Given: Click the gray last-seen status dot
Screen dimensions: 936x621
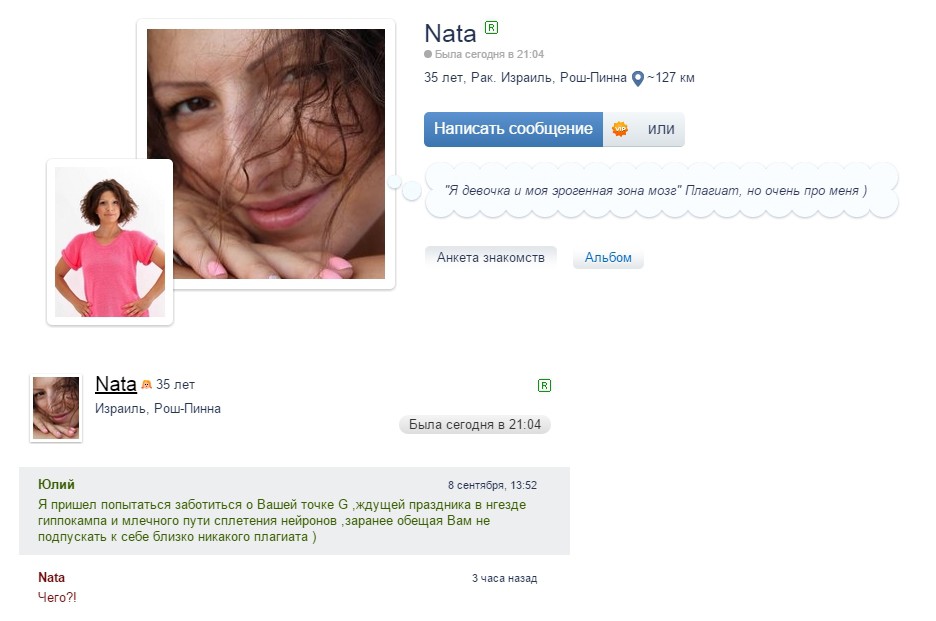Looking at the screenshot, I should tap(428, 54).
